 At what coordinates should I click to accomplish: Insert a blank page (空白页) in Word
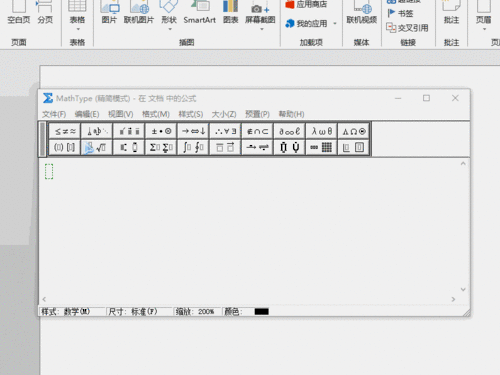pos(19,13)
